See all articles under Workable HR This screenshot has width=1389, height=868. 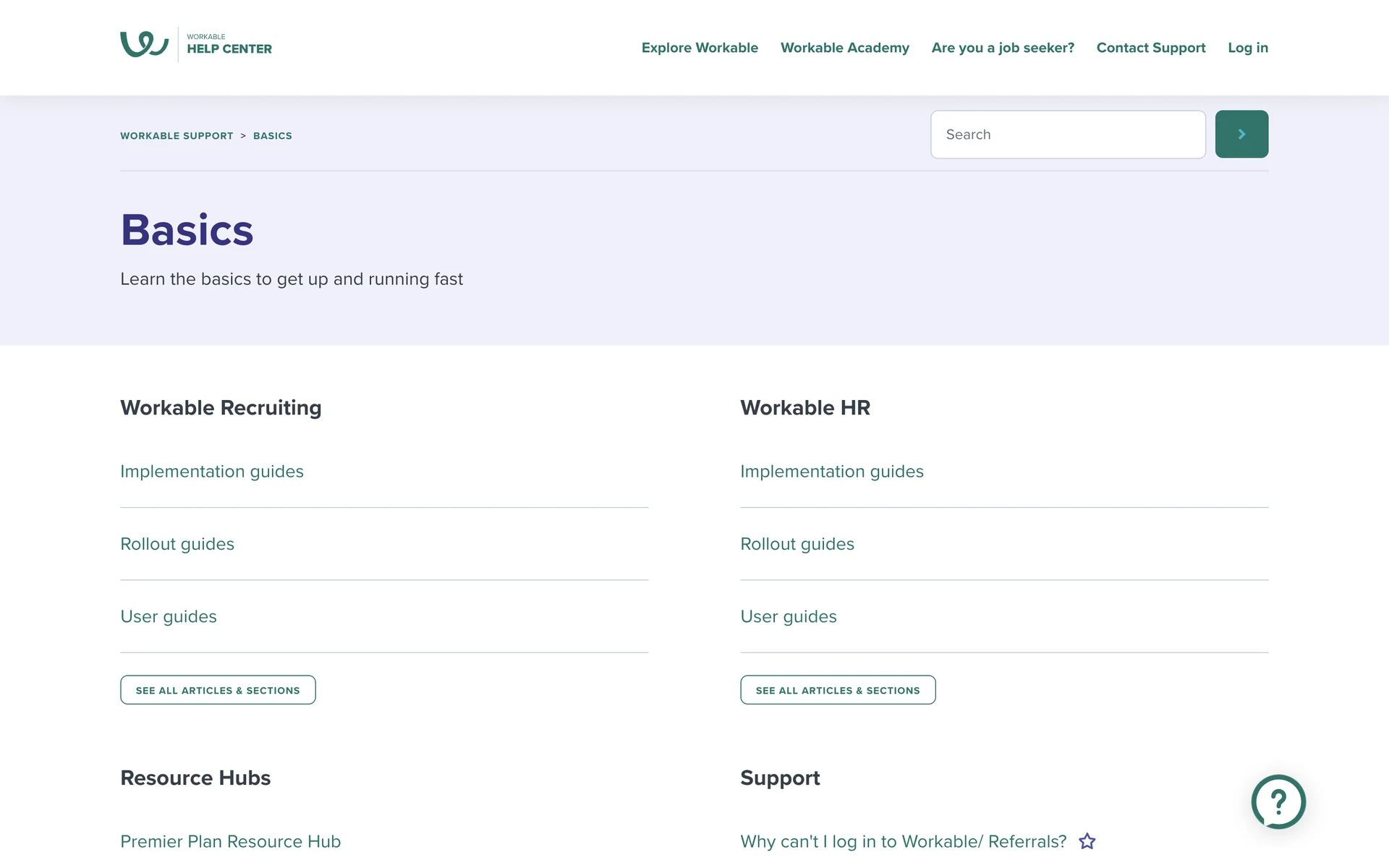837,690
